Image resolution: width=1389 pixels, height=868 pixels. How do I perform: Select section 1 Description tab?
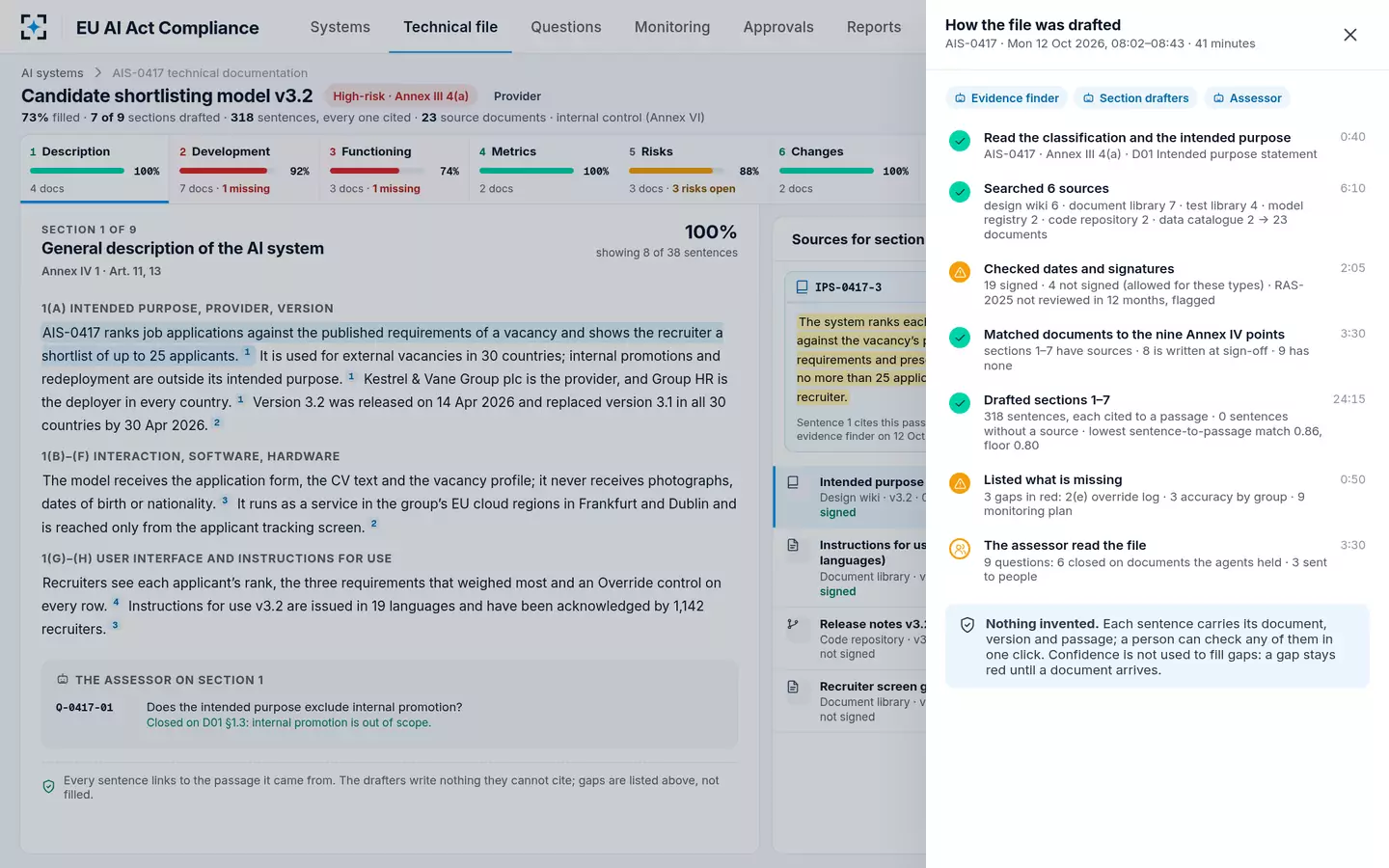[x=95, y=170]
